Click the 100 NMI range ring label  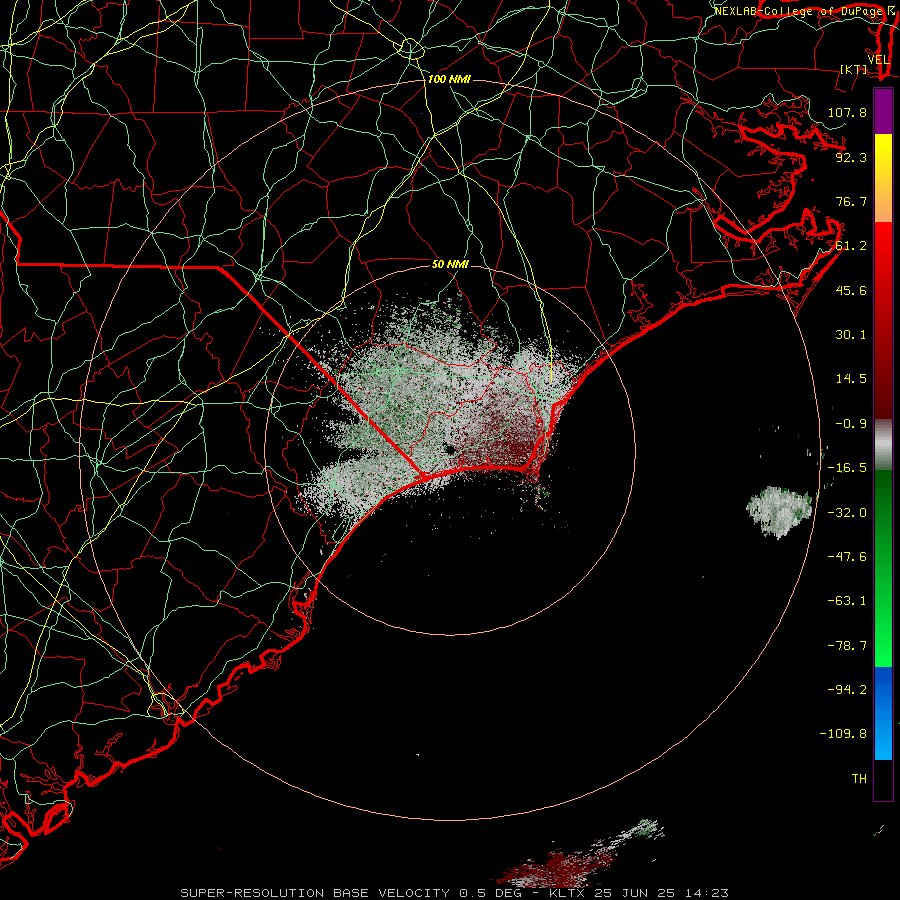(x=449, y=79)
